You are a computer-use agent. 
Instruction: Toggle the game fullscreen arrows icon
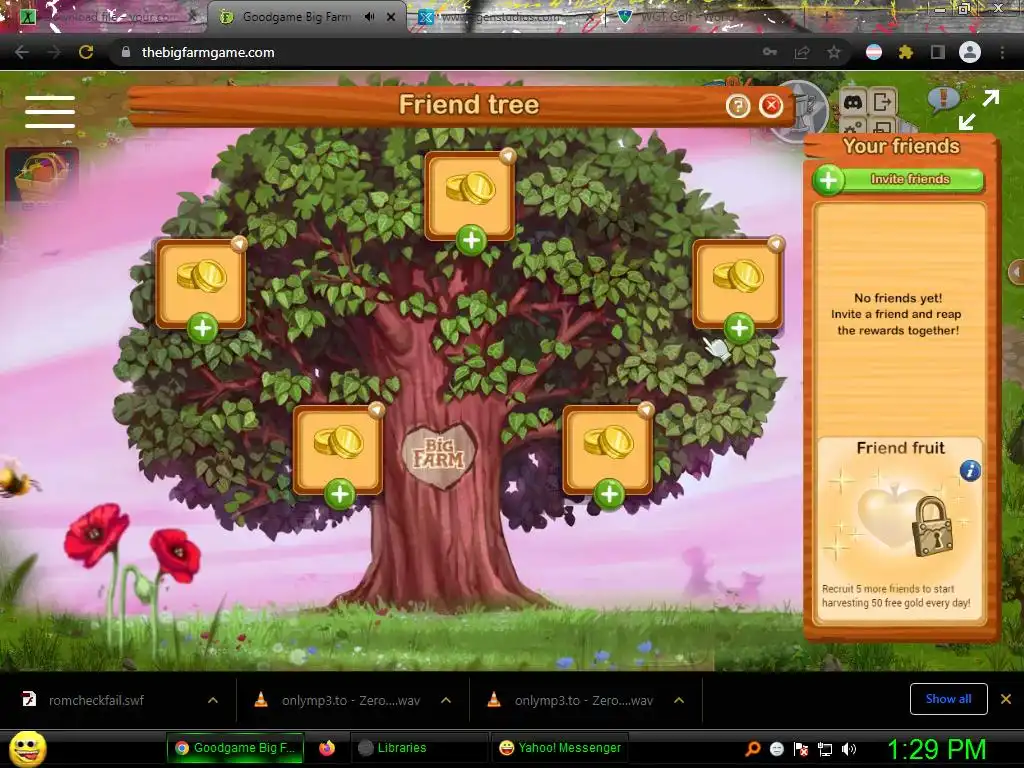978,110
